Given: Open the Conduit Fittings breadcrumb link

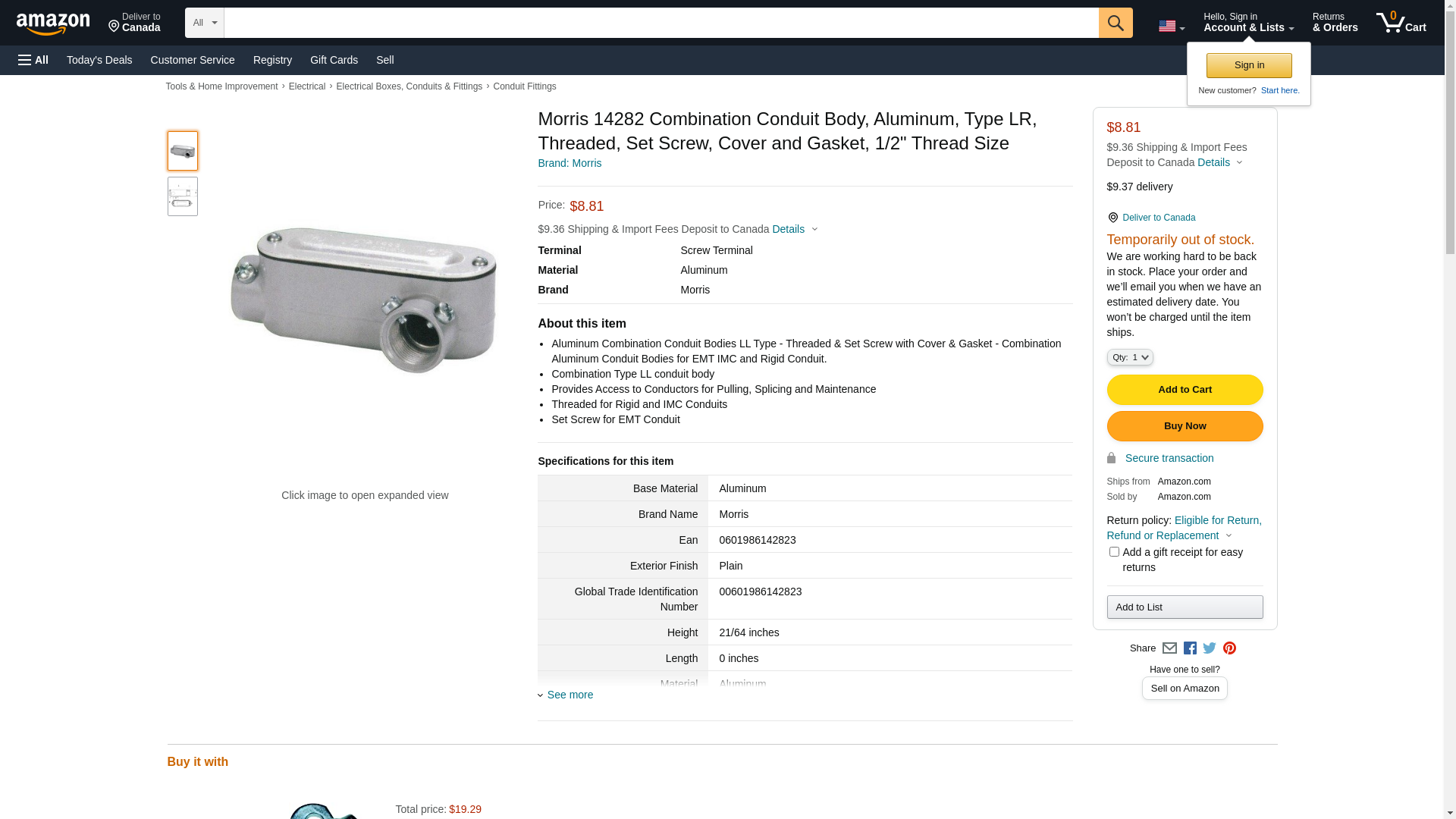Looking at the screenshot, I should [x=524, y=86].
